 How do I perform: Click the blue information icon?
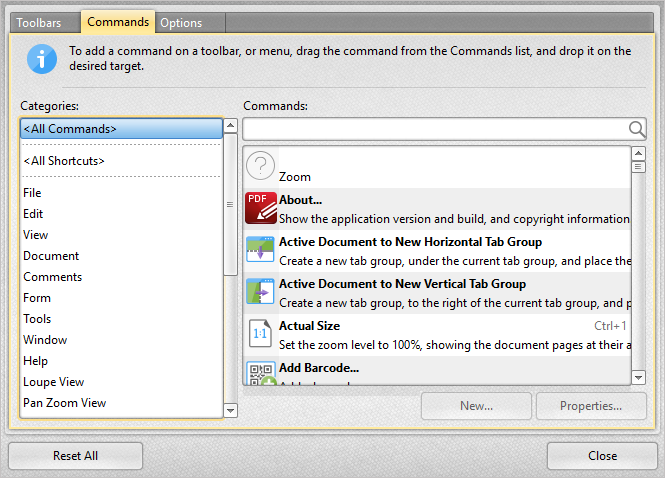coord(41,59)
